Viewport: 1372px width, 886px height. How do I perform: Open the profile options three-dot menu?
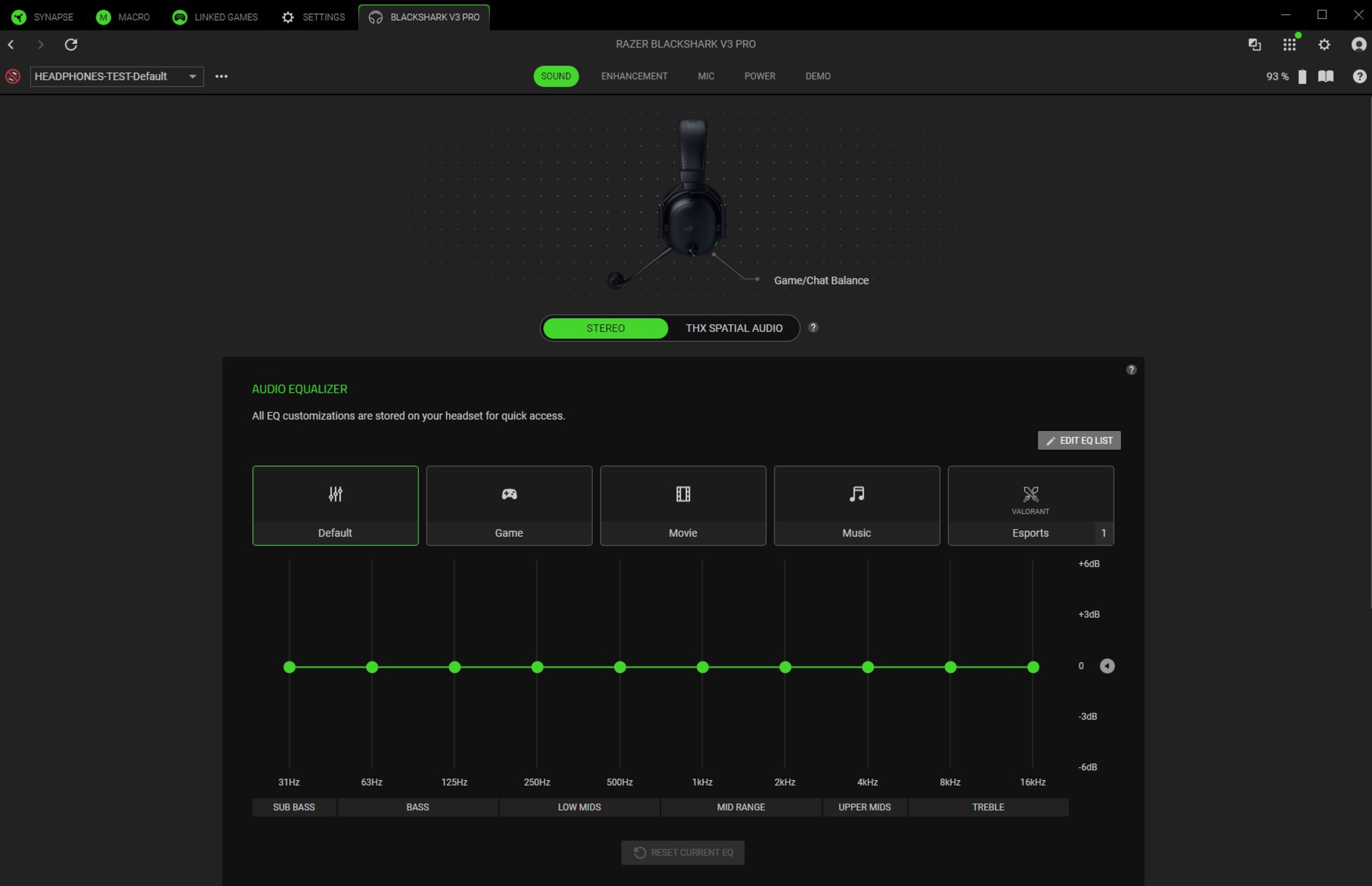click(x=222, y=76)
